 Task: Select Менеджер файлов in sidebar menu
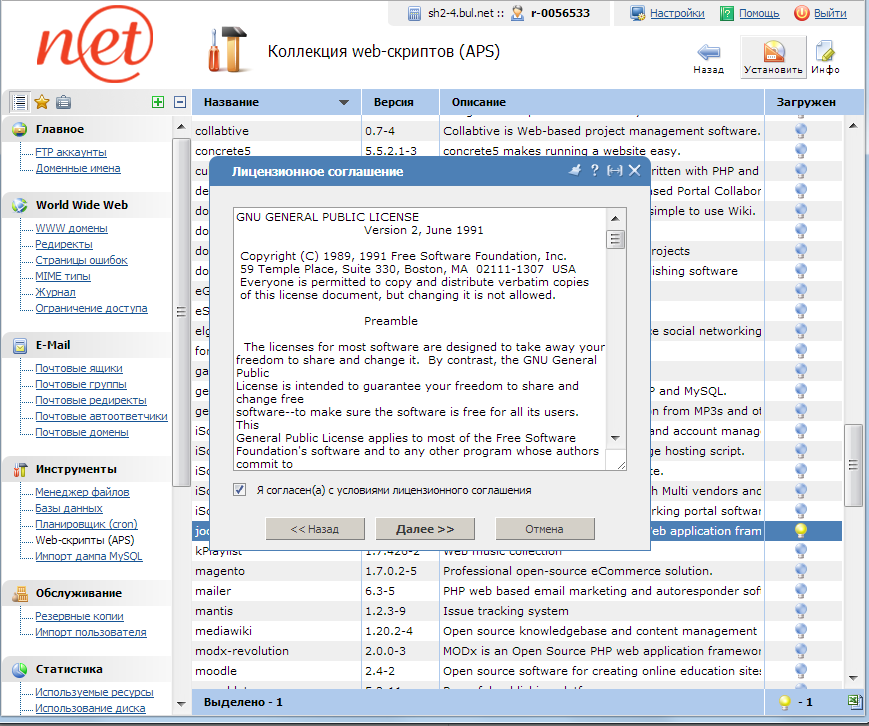(x=82, y=492)
